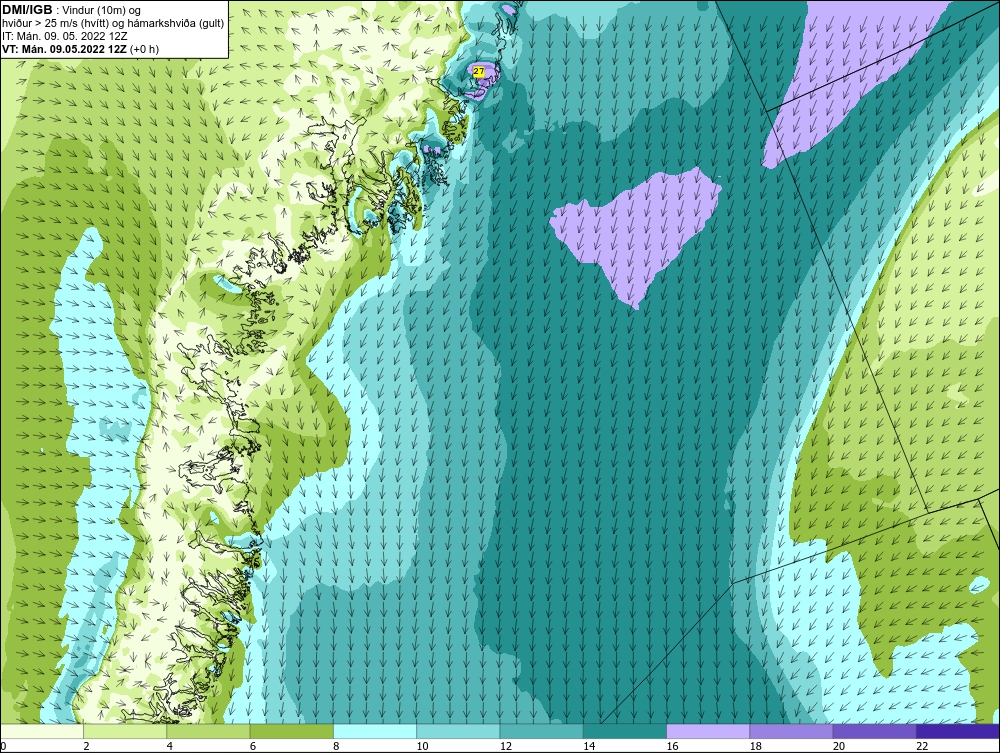Select the 4–6 m/s green legend swatch

[x=209, y=731]
